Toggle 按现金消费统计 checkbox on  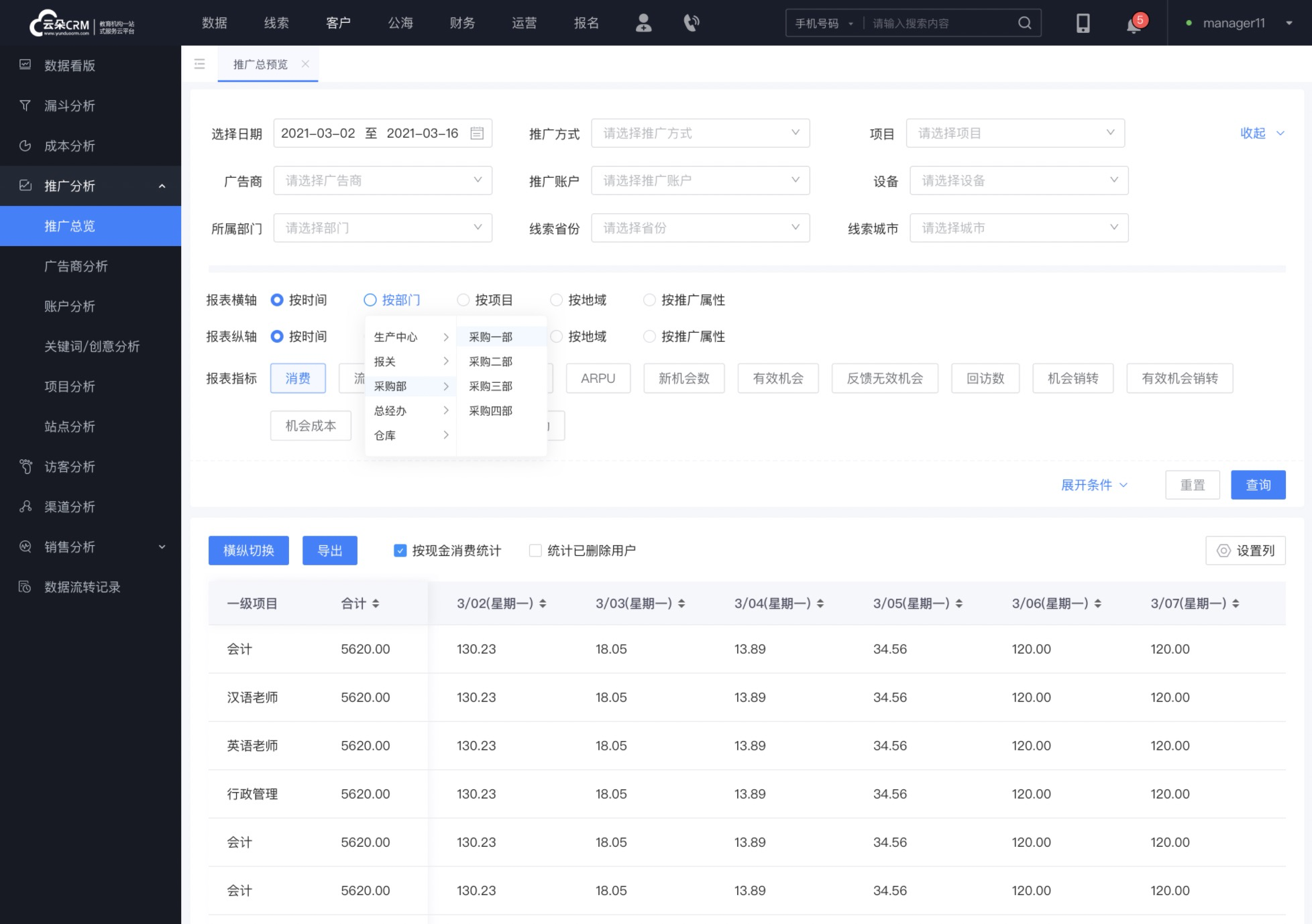(400, 550)
